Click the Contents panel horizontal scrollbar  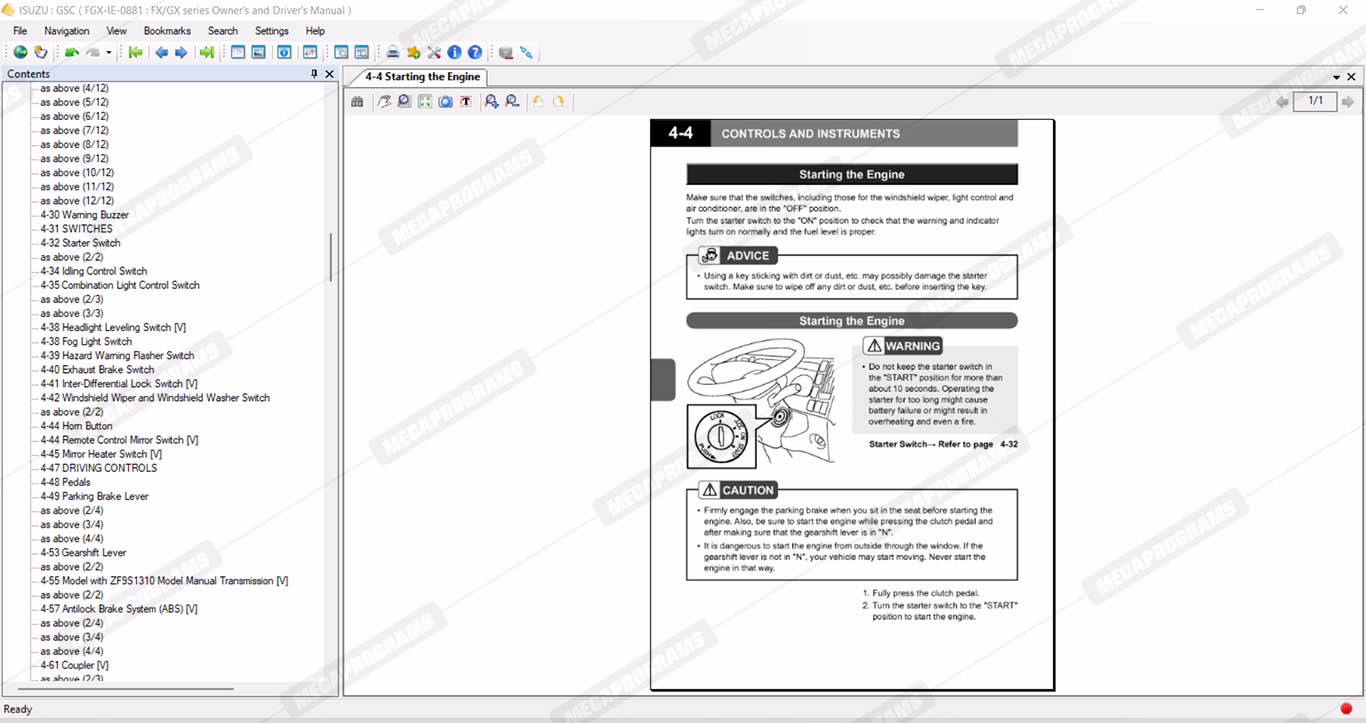pyautogui.click(x=125, y=688)
